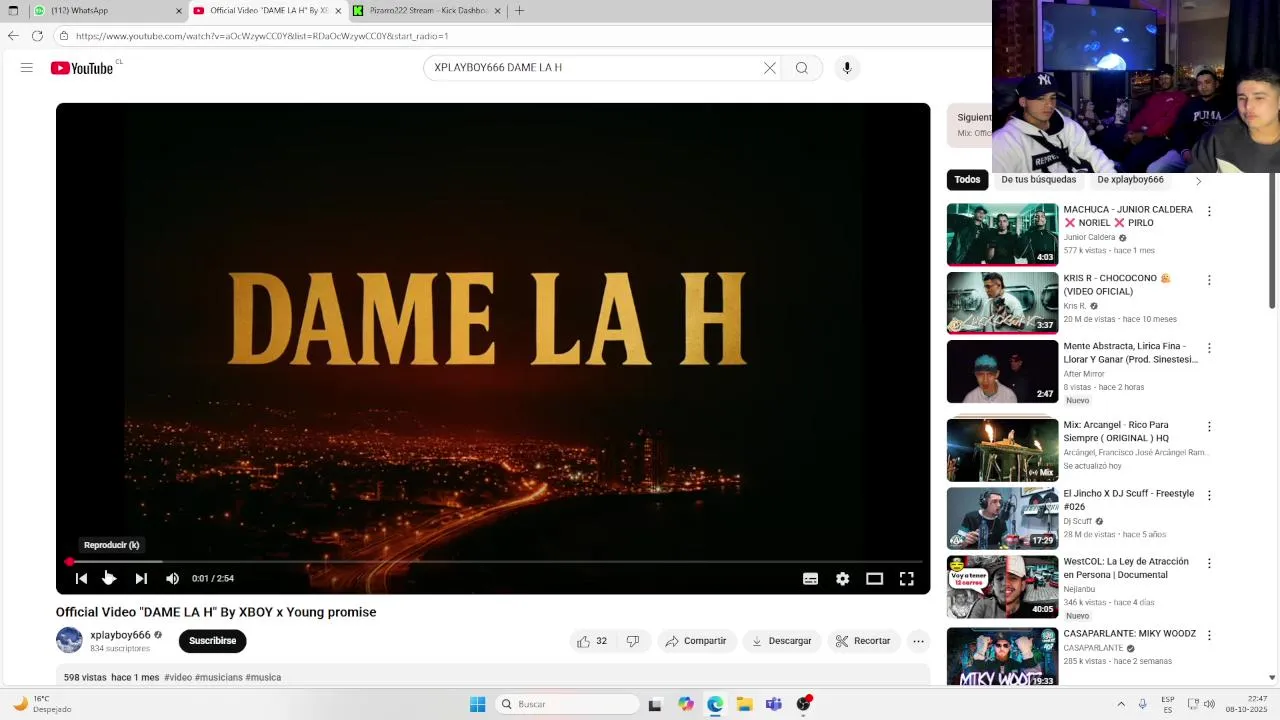The width and height of the screenshot is (1280, 720).
Task: Click the page vertical scrollbar
Action: click(x=1272, y=240)
